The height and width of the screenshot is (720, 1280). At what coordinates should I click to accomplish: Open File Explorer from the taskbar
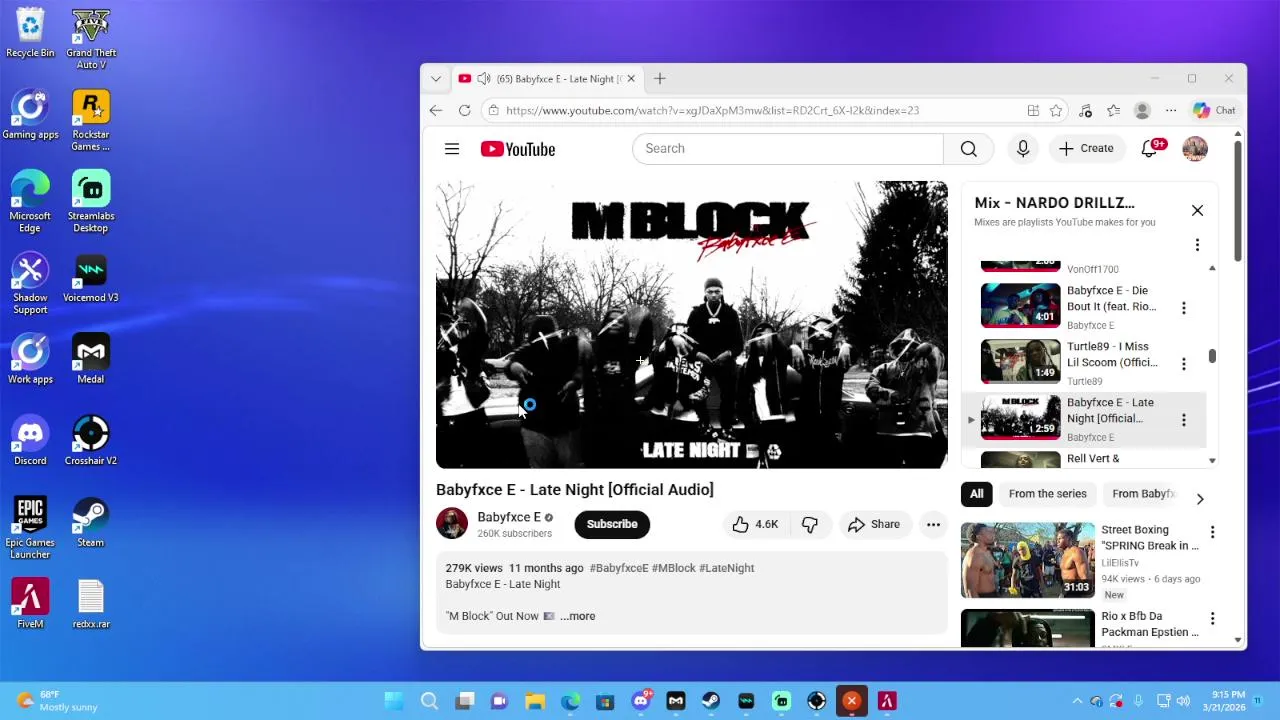[535, 702]
